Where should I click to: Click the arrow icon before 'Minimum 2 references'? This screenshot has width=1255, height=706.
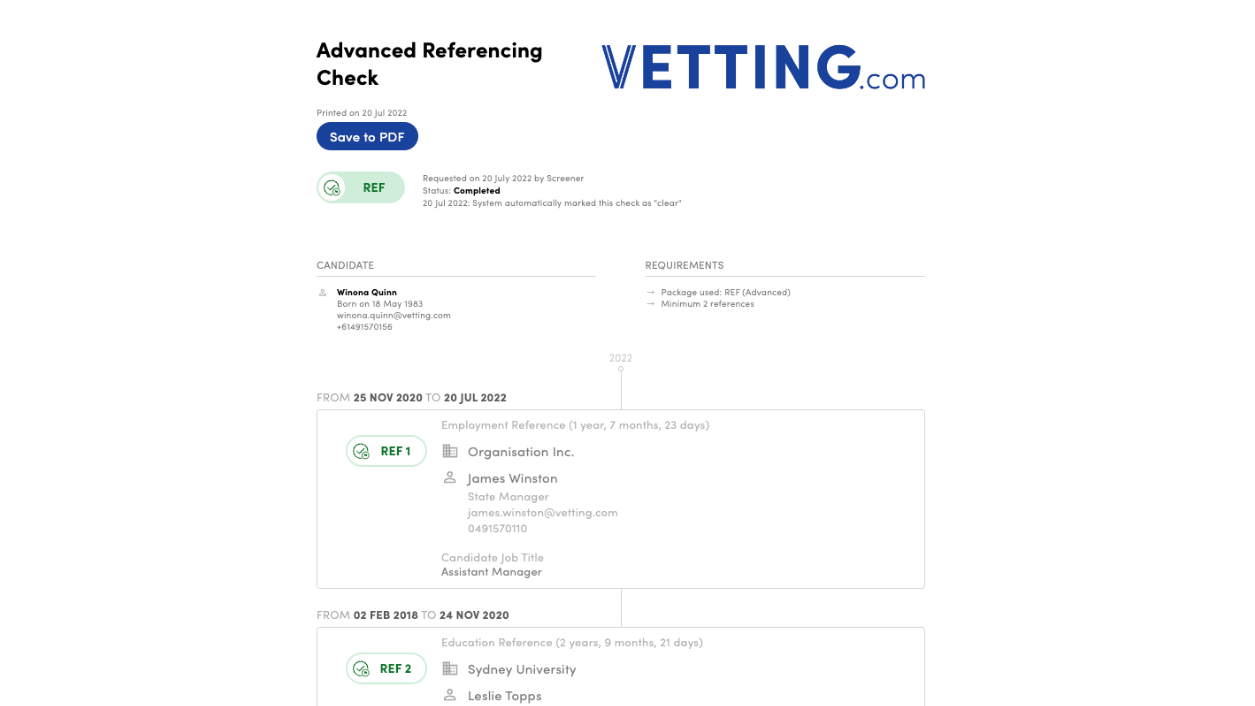point(651,304)
